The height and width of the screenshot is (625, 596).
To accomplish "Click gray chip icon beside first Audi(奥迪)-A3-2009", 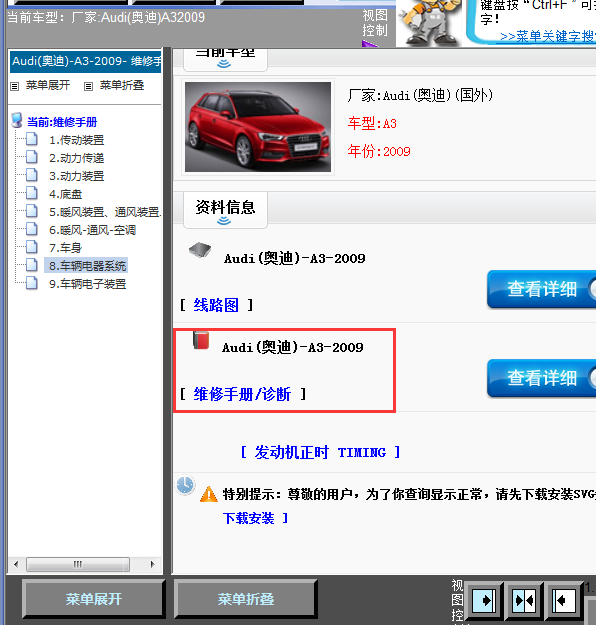I will (200, 250).
